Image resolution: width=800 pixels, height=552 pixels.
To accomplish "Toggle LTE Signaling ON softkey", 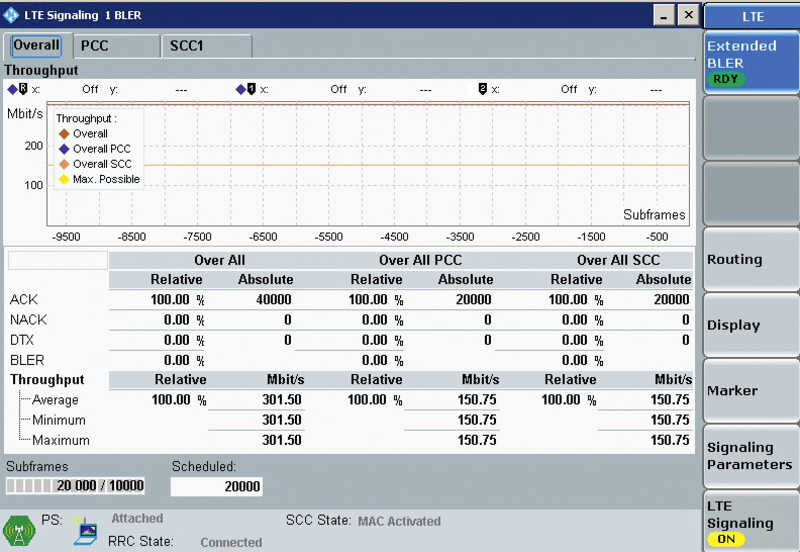I will click(x=751, y=521).
